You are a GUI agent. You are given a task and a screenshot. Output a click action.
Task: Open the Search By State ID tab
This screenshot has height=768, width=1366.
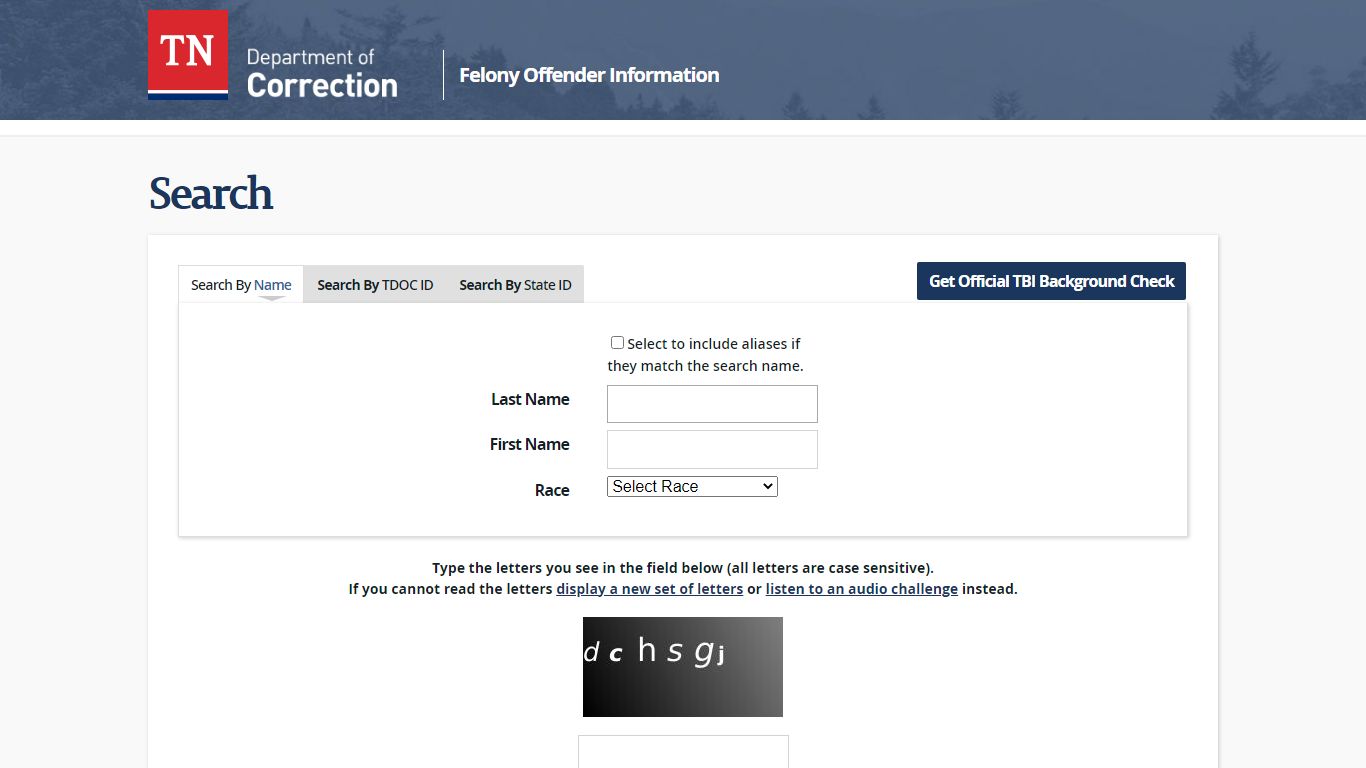tap(515, 285)
